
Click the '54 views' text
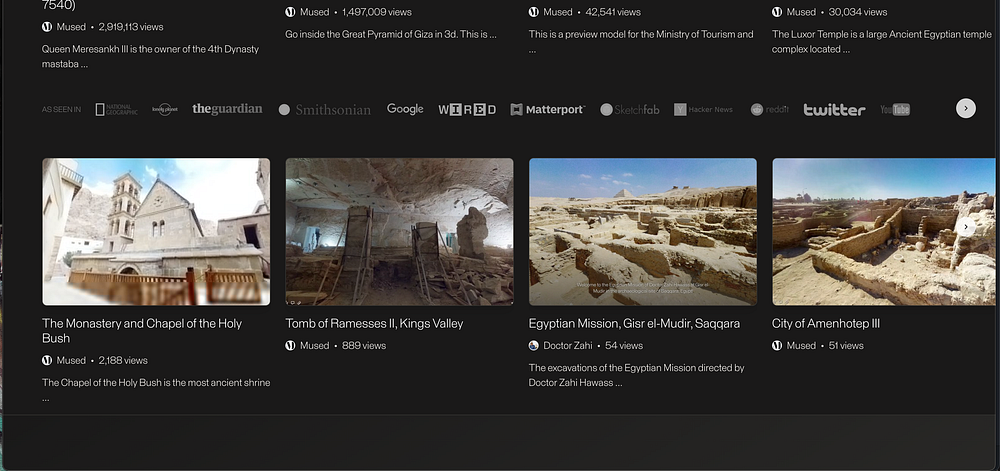pos(624,345)
